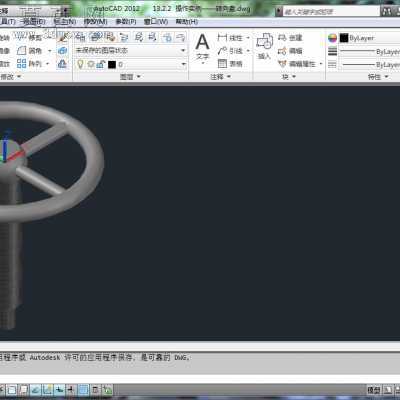Expand the 修改 panel title
Screen dimensions: 400x400
[x=11, y=77]
